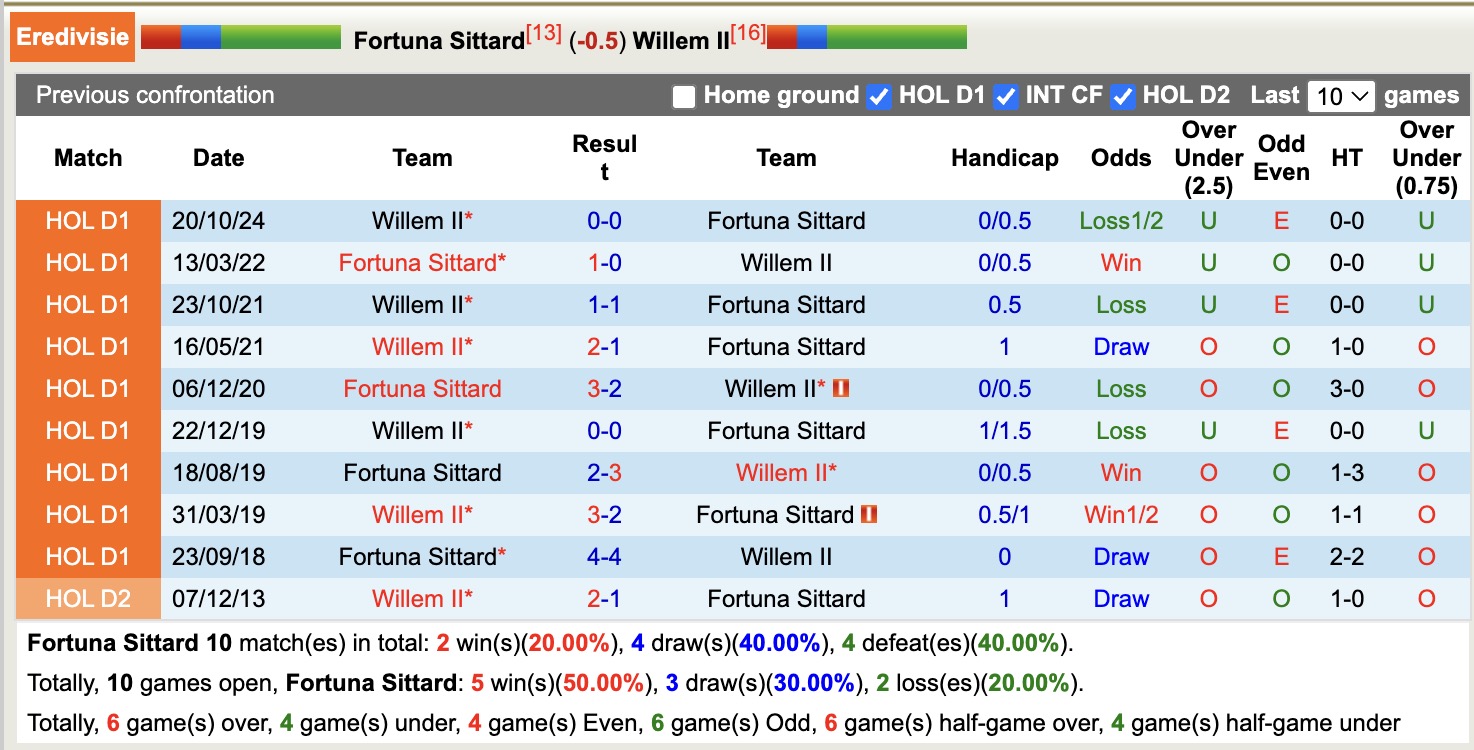Enable the Home ground filter checkbox
This screenshot has height=750, width=1474.
[x=684, y=96]
